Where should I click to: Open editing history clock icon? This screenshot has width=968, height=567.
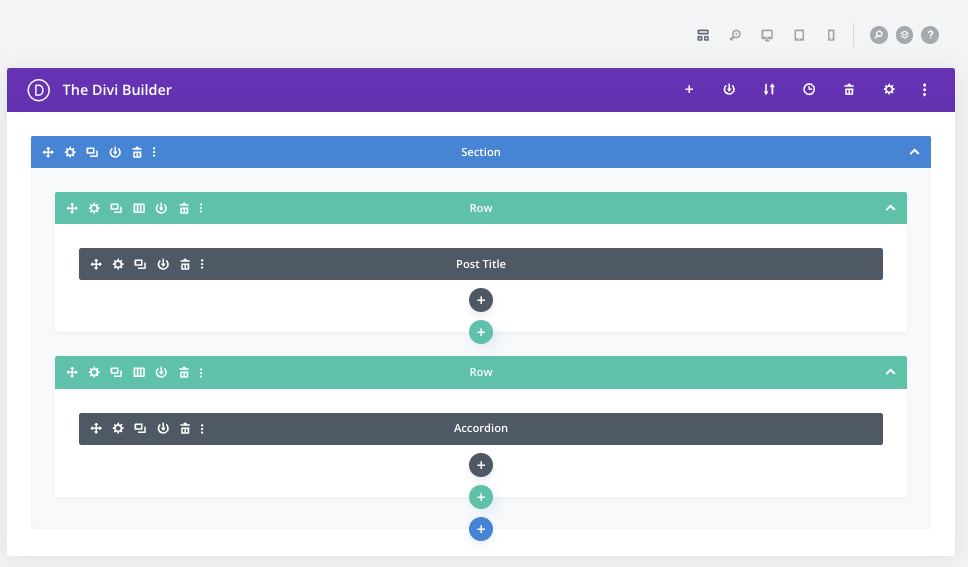[809, 90]
